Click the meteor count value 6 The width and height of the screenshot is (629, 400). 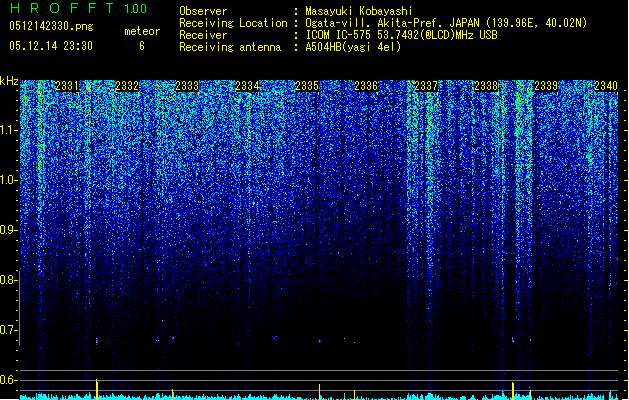pyautogui.click(x=142, y=46)
